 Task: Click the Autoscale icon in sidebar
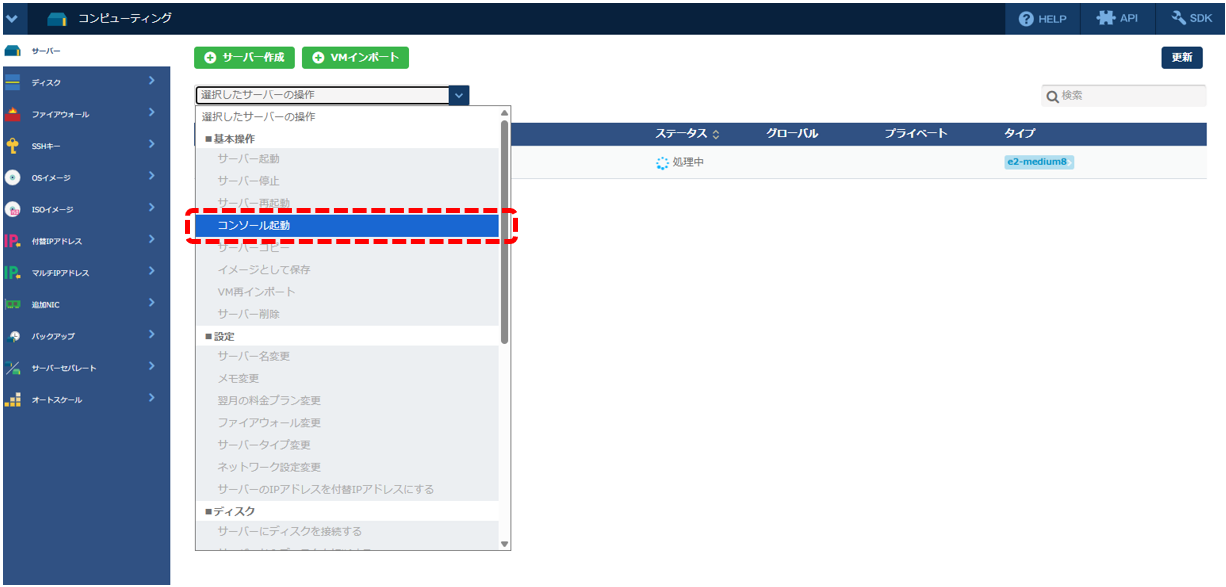[x=13, y=399]
